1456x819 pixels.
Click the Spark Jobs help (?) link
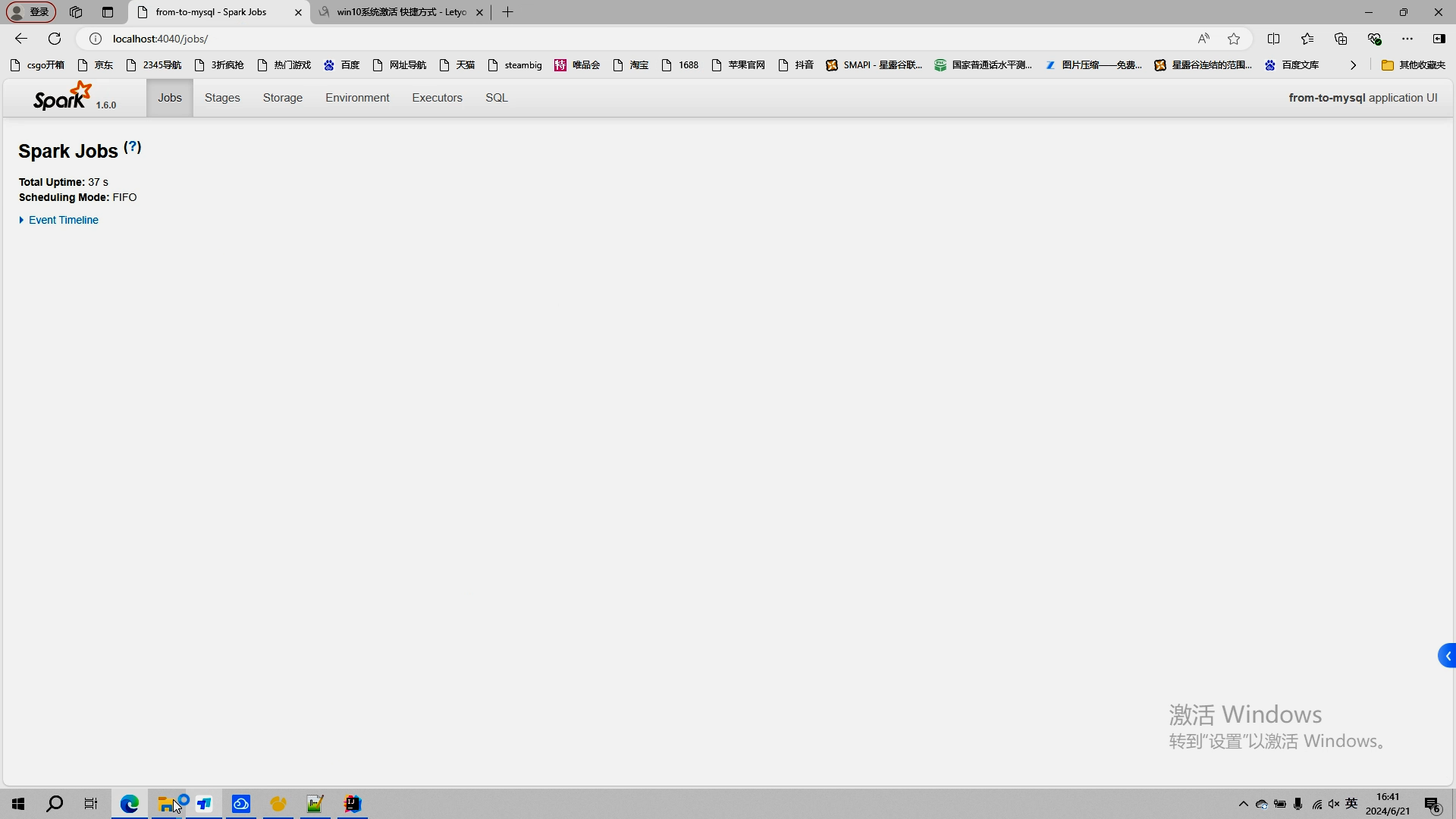click(x=133, y=147)
